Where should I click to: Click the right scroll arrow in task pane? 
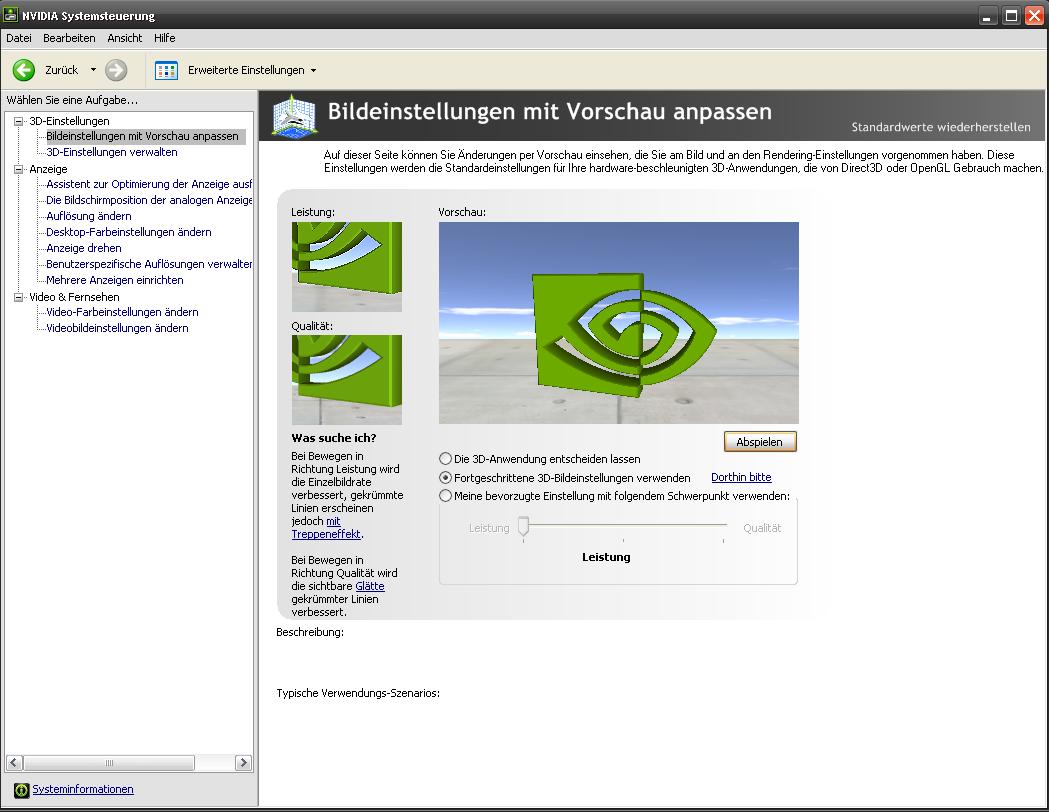[x=244, y=763]
